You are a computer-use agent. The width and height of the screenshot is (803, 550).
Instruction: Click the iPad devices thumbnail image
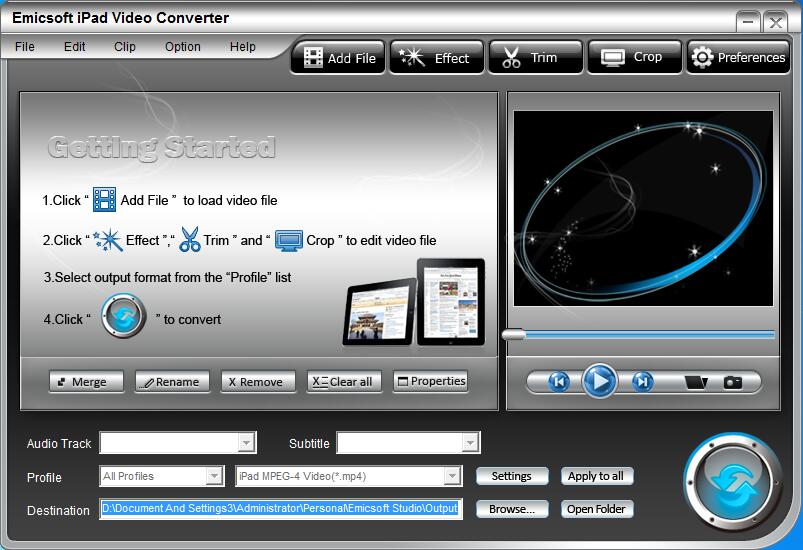click(414, 302)
